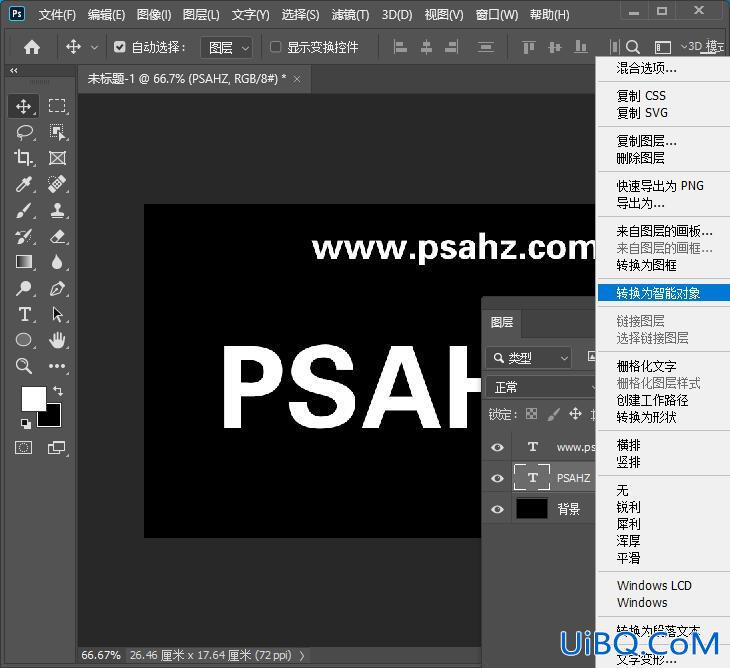730x668 pixels.
Task: Open the Move tool preset picker arrow
Action: tap(95, 47)
